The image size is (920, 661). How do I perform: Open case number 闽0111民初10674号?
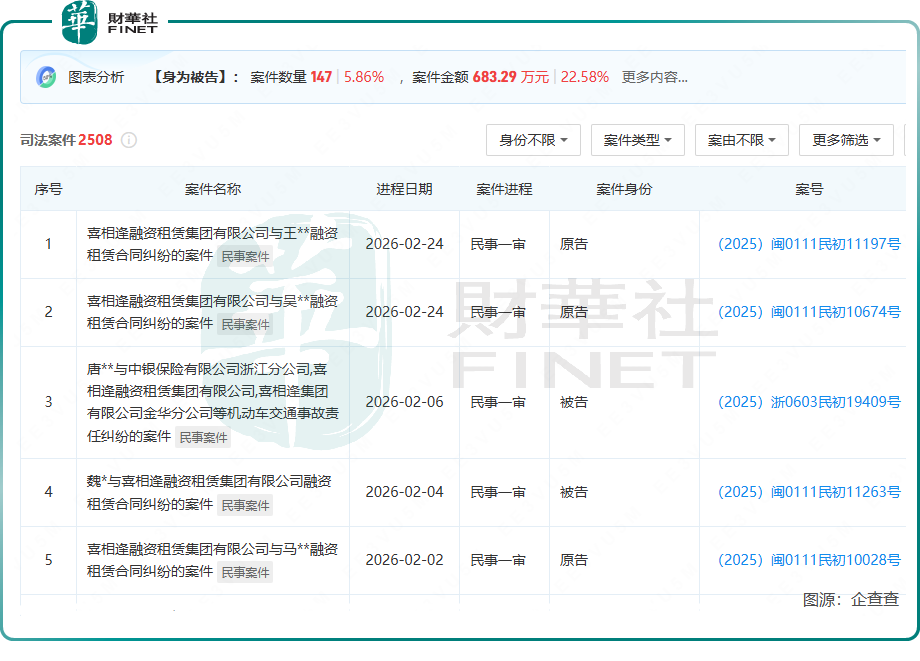809,312
